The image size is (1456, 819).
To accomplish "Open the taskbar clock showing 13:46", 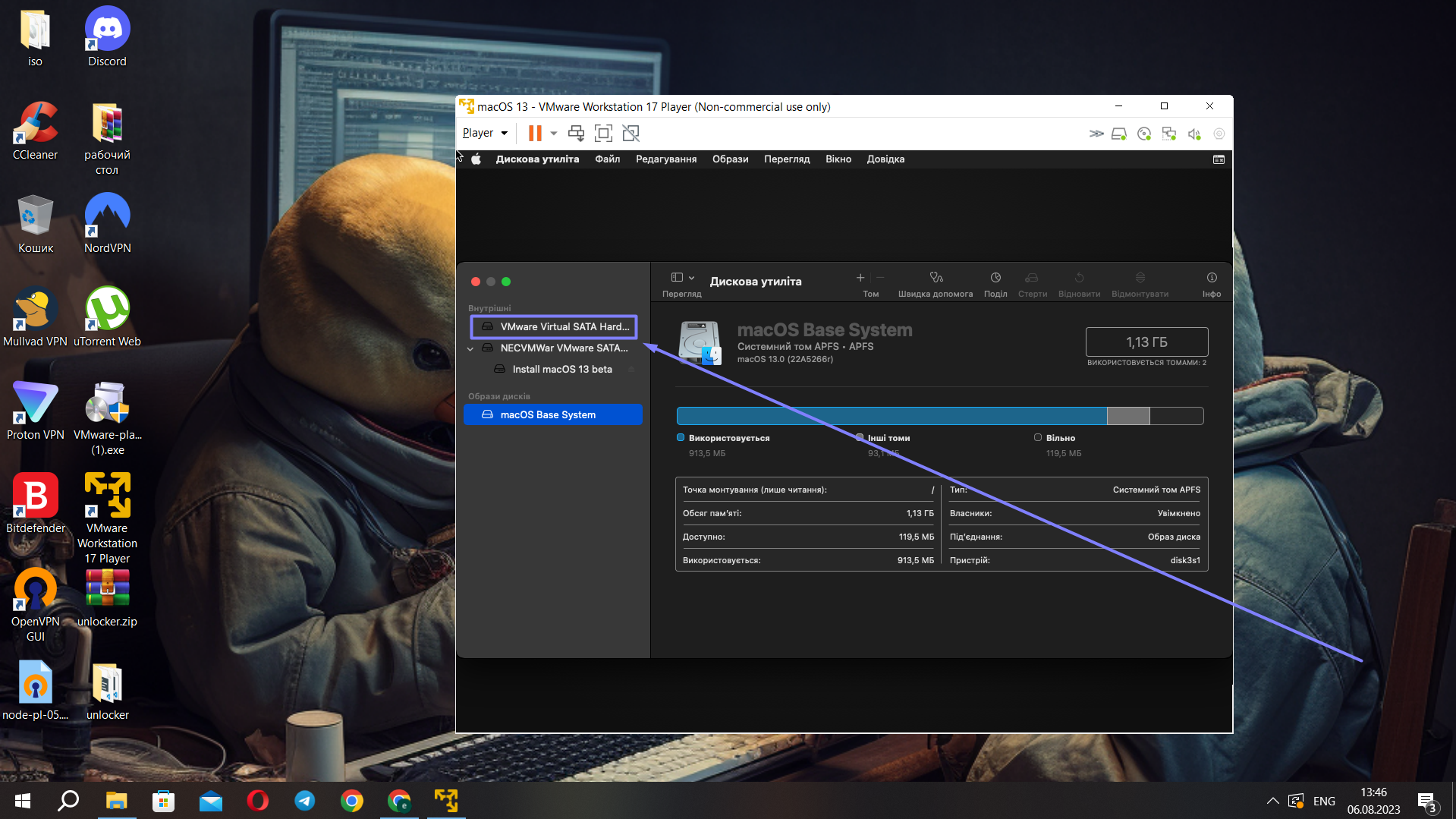I will coord(1373,801).
